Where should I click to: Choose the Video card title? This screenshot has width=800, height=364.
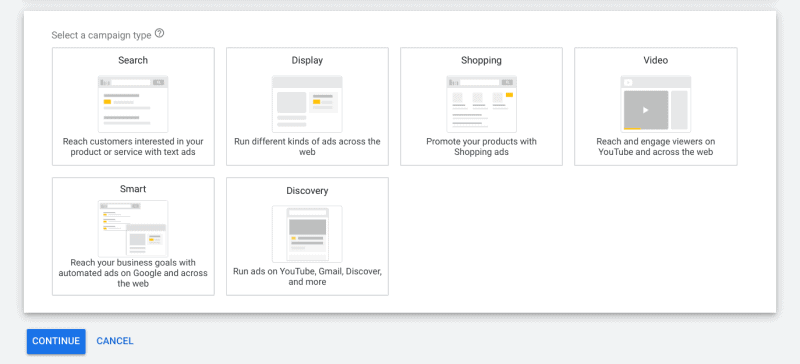point(656,60)
